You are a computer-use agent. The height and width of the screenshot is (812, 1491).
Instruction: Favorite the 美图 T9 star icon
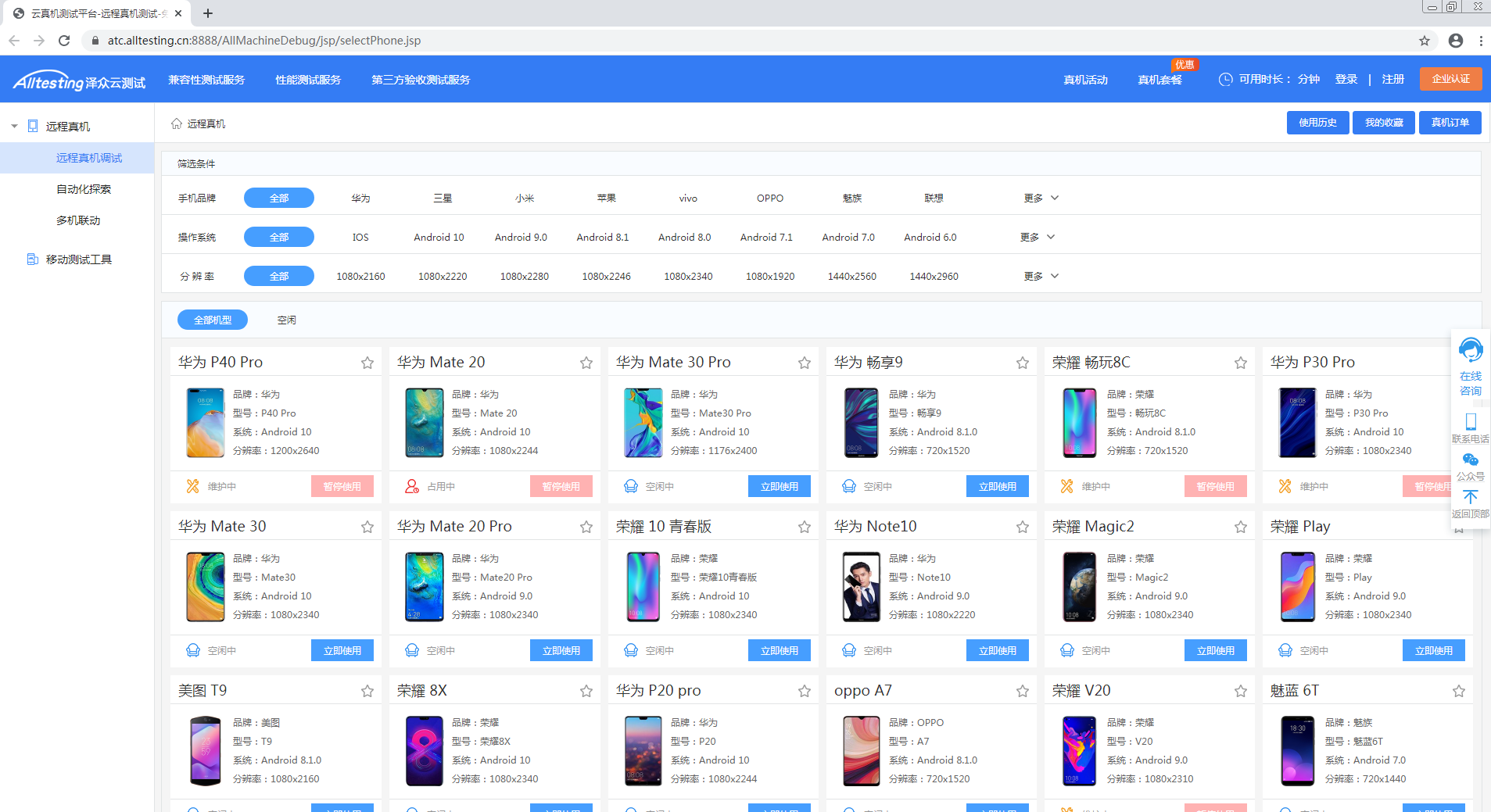[367, 691]
